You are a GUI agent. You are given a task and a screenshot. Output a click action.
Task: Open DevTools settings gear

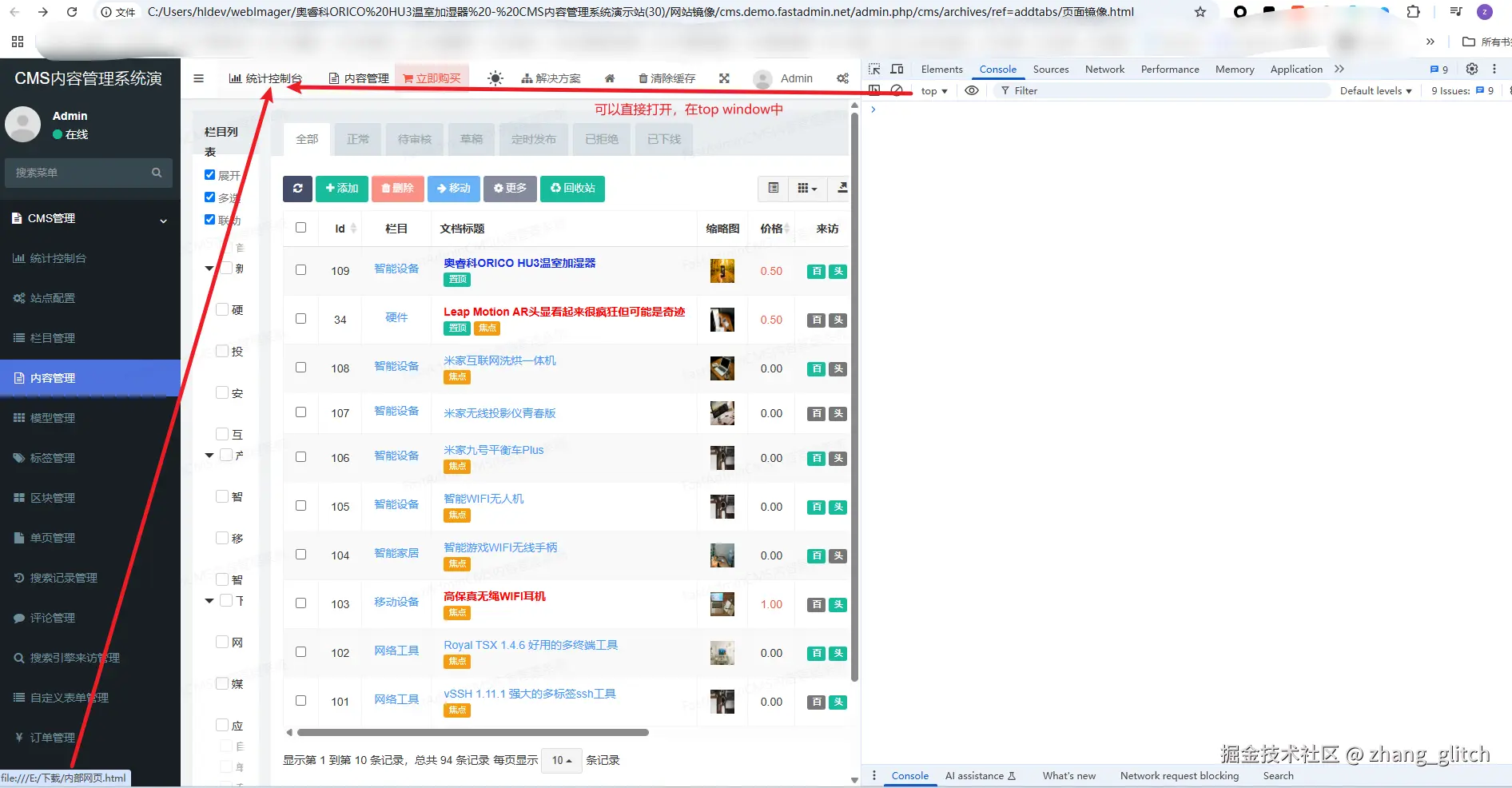click(x=1472, y=70)
